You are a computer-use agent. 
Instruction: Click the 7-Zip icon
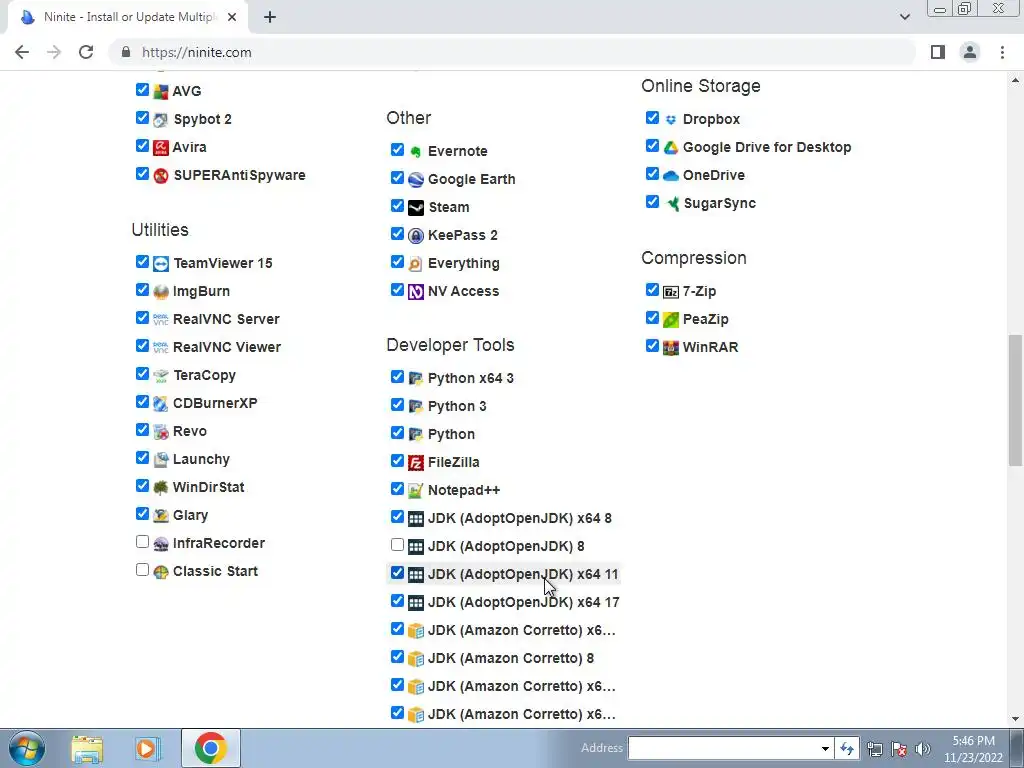pyautogui.click(x=671, y=292)
